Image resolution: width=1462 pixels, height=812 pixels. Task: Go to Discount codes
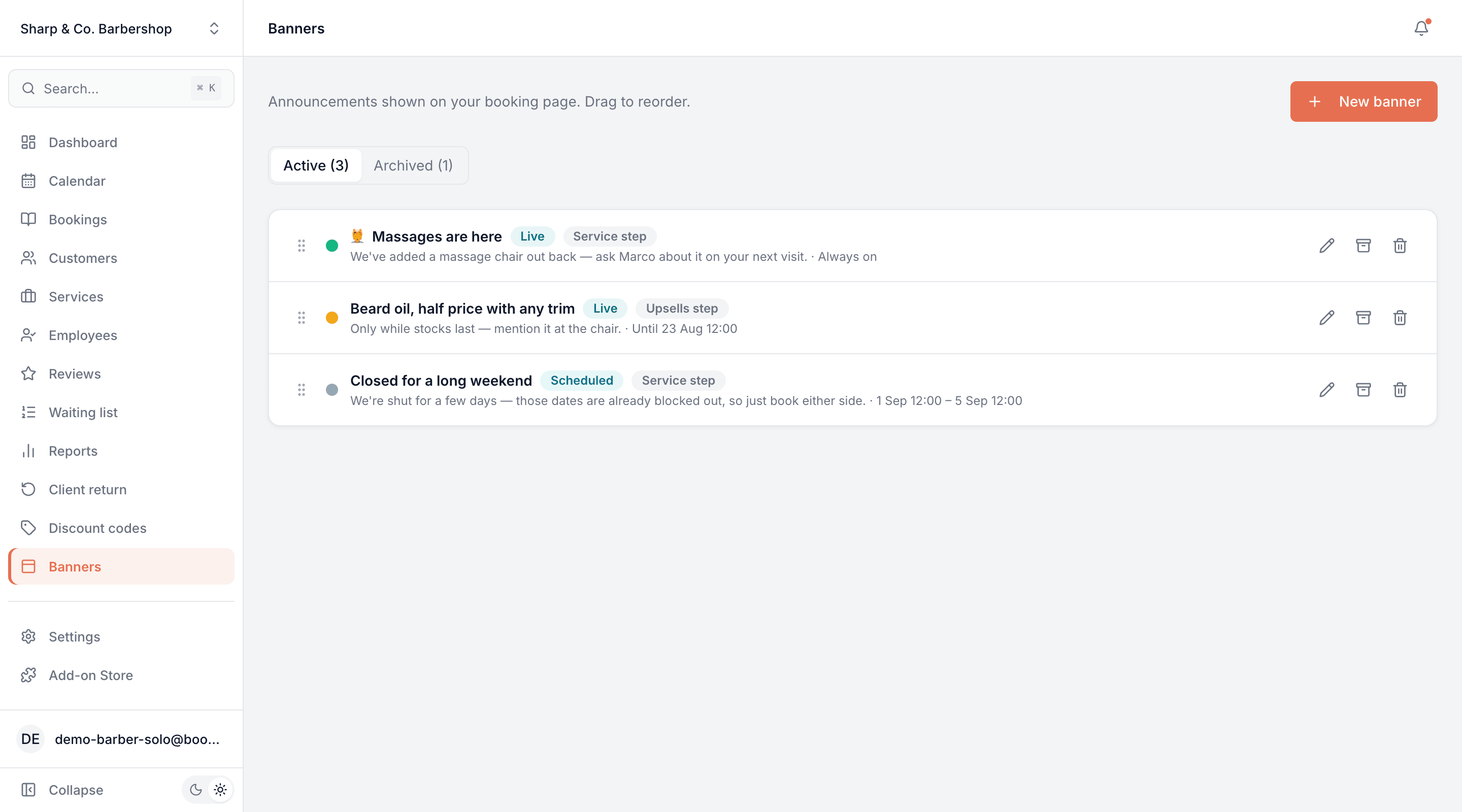pyautogui.click(x=121, y=528)
